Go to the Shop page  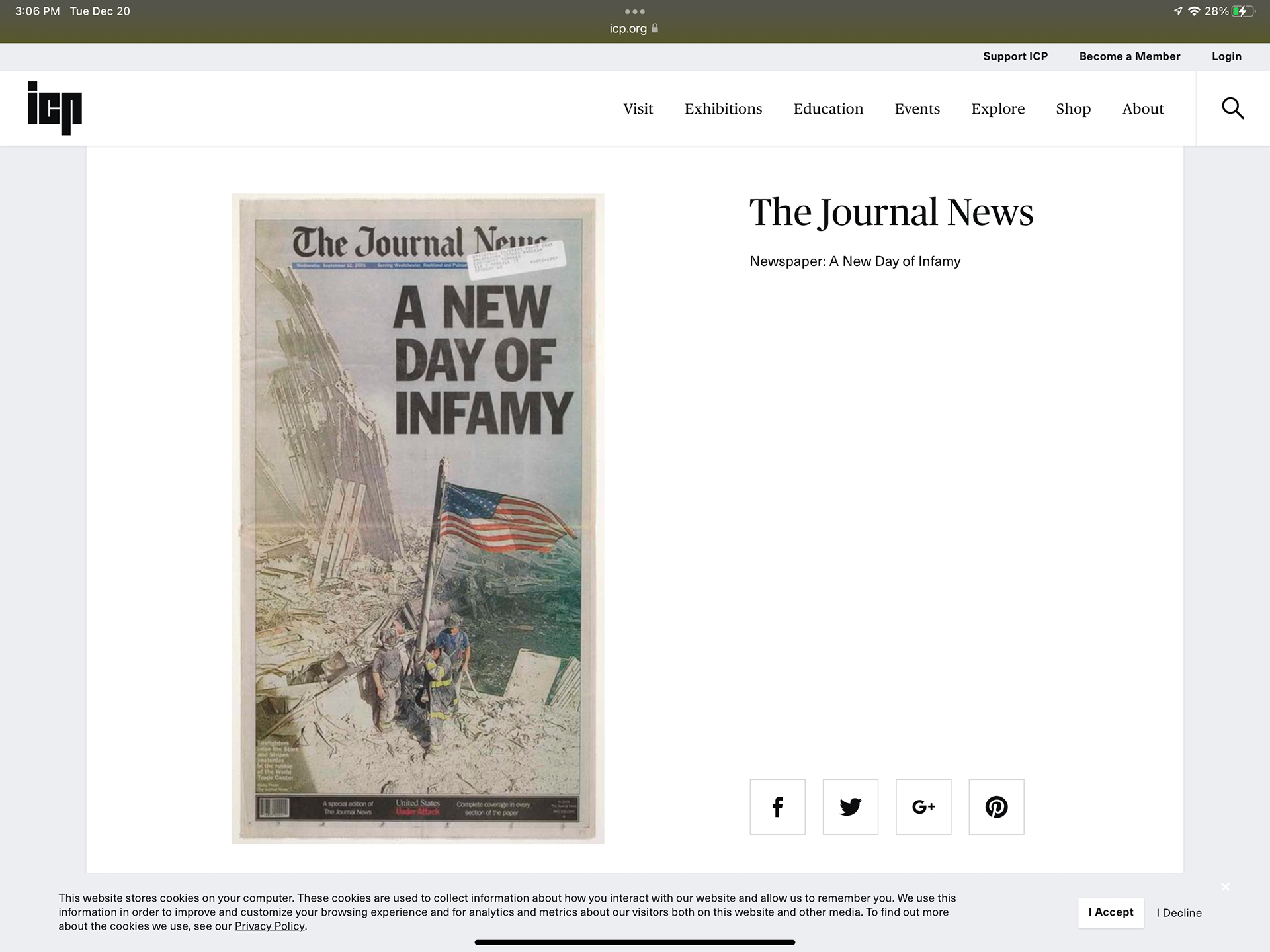click(1073, 108)
